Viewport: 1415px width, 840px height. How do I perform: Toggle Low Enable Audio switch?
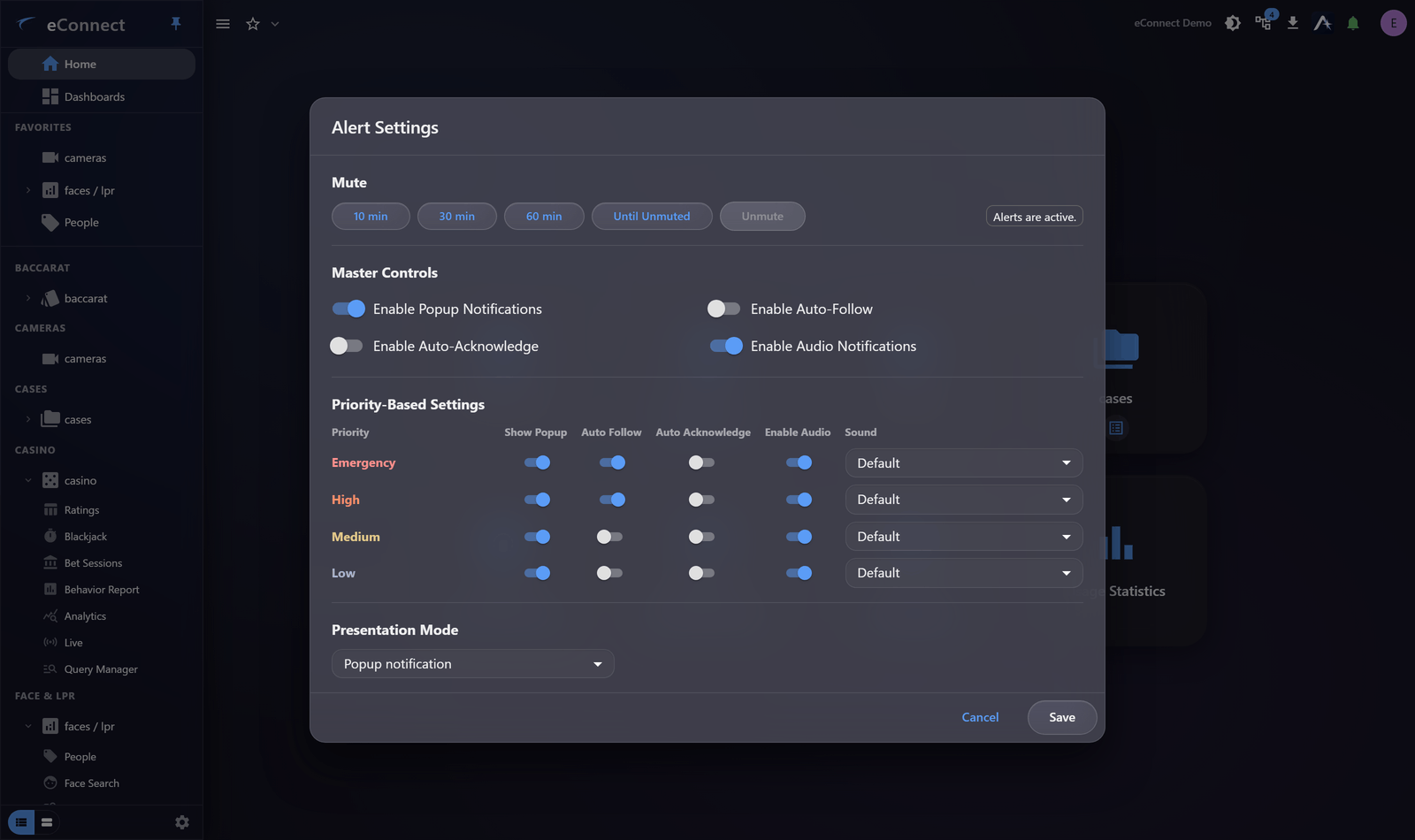(x=799, y=573)
